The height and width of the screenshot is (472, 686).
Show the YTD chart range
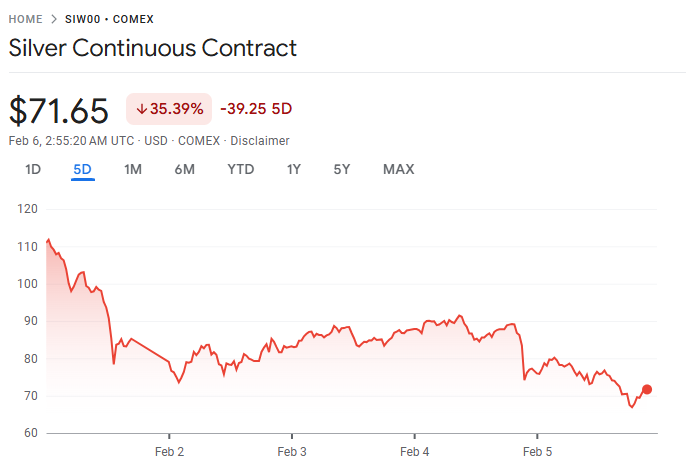(241, 169)
